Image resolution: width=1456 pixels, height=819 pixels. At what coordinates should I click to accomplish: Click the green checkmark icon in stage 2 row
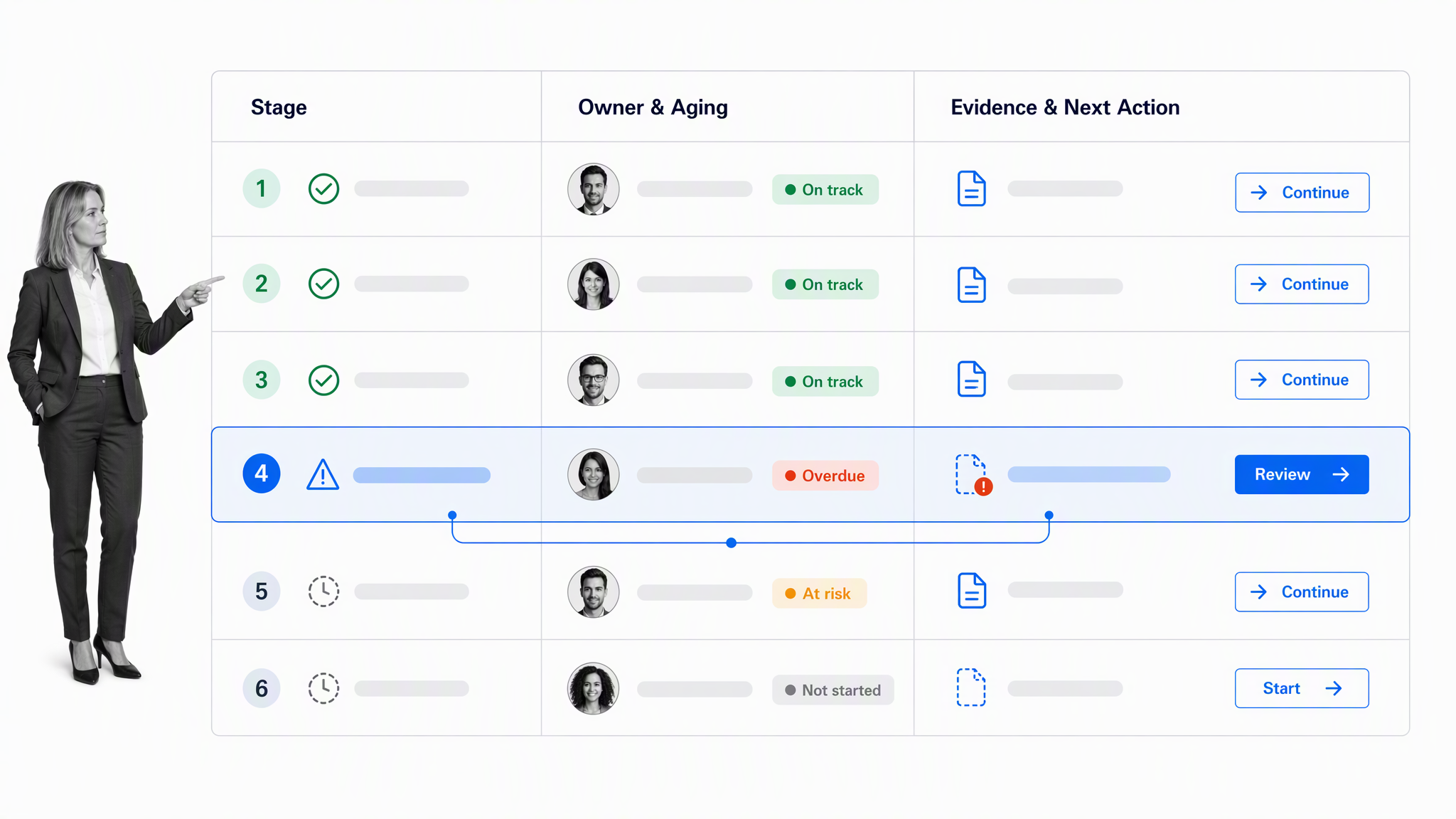[323, 284]
